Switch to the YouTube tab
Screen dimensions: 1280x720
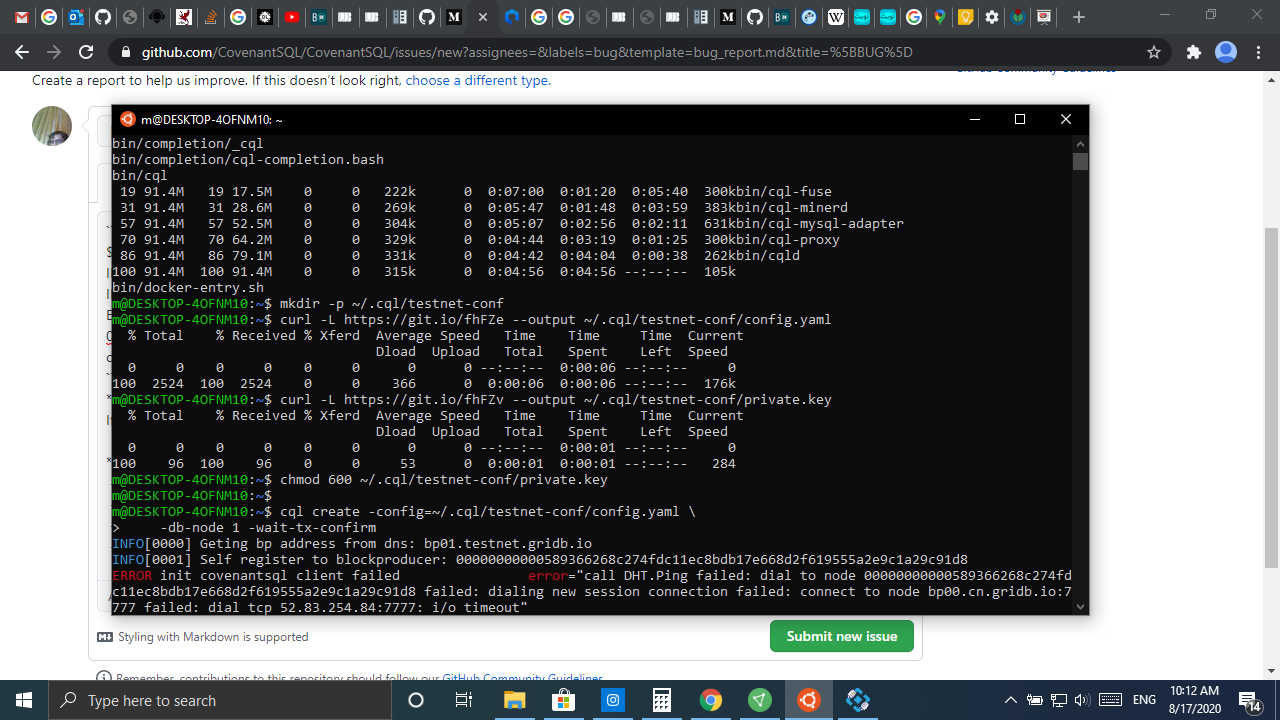point(292,17)
